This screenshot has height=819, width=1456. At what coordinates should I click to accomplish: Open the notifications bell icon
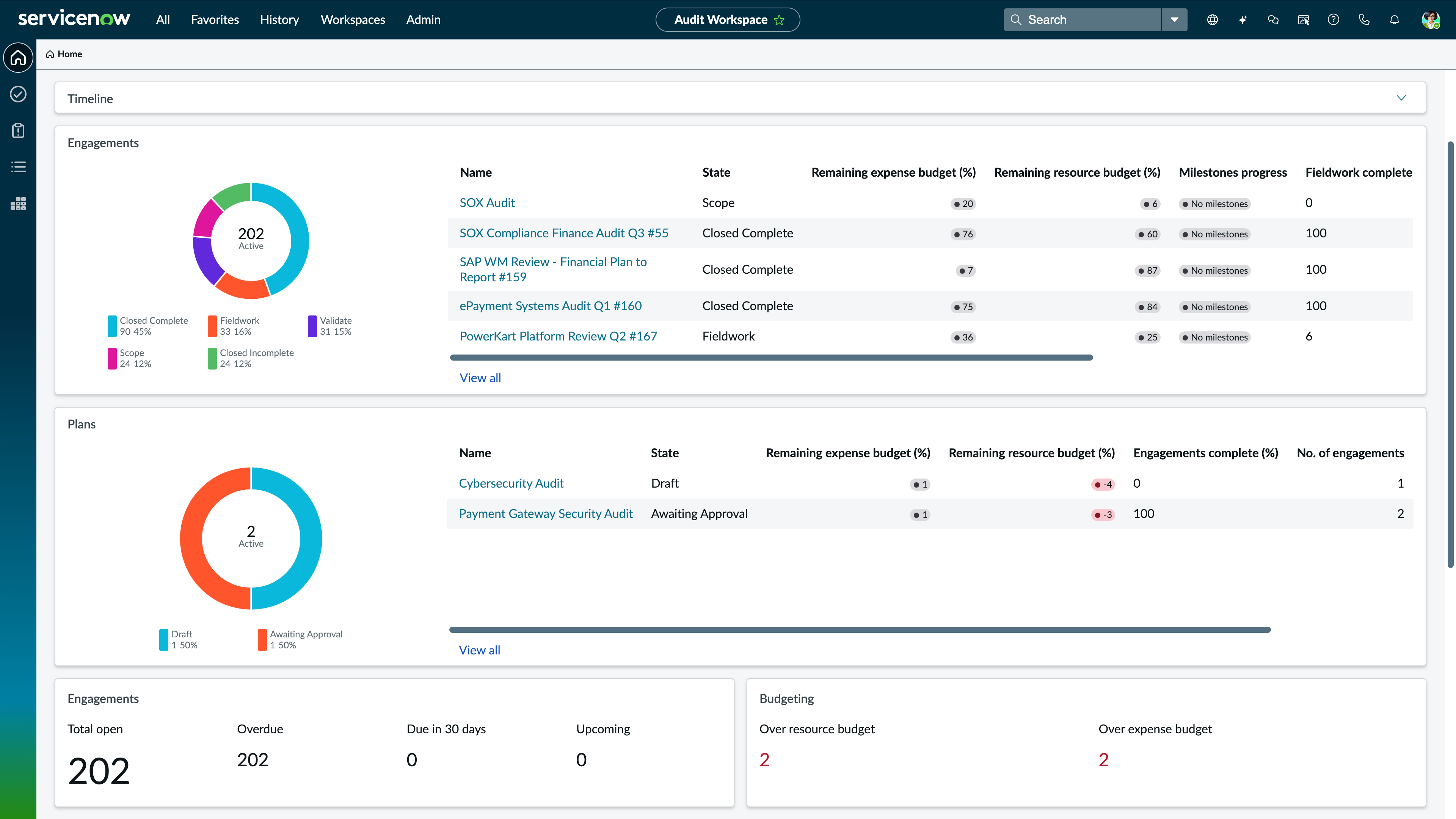click(1395, 20)
